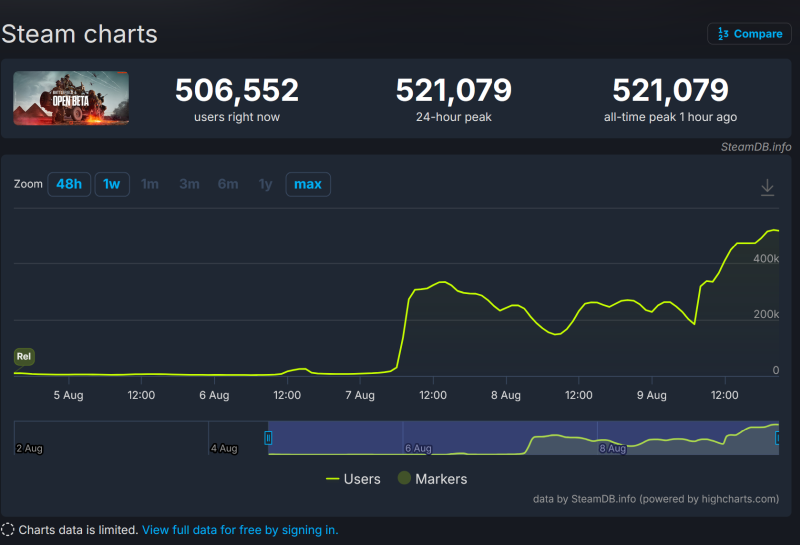The width and height of the screenshot is (800, 545).
Task: Set chart zoom to 6m
Action: pyautogui.click(x=228, y=184)
